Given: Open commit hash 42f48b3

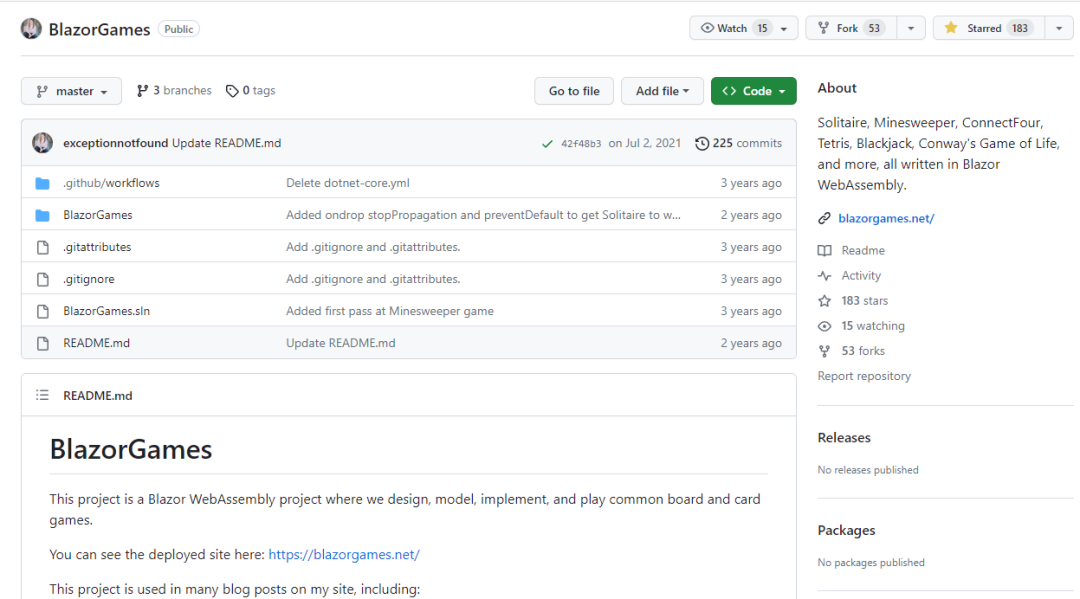Looking at the screenshot, I should tap(581, 143).
